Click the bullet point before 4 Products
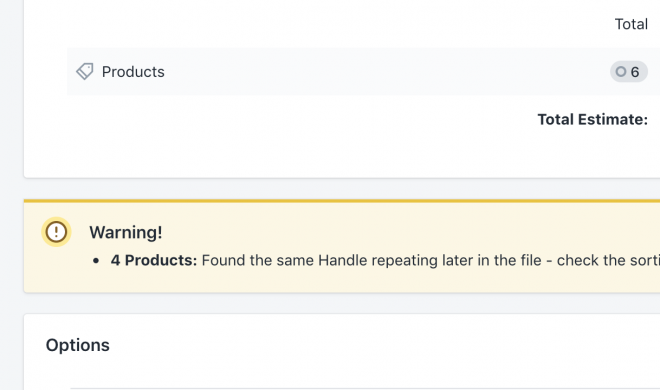This screenshot has width=660, height=390. click(x=96, y=261)
